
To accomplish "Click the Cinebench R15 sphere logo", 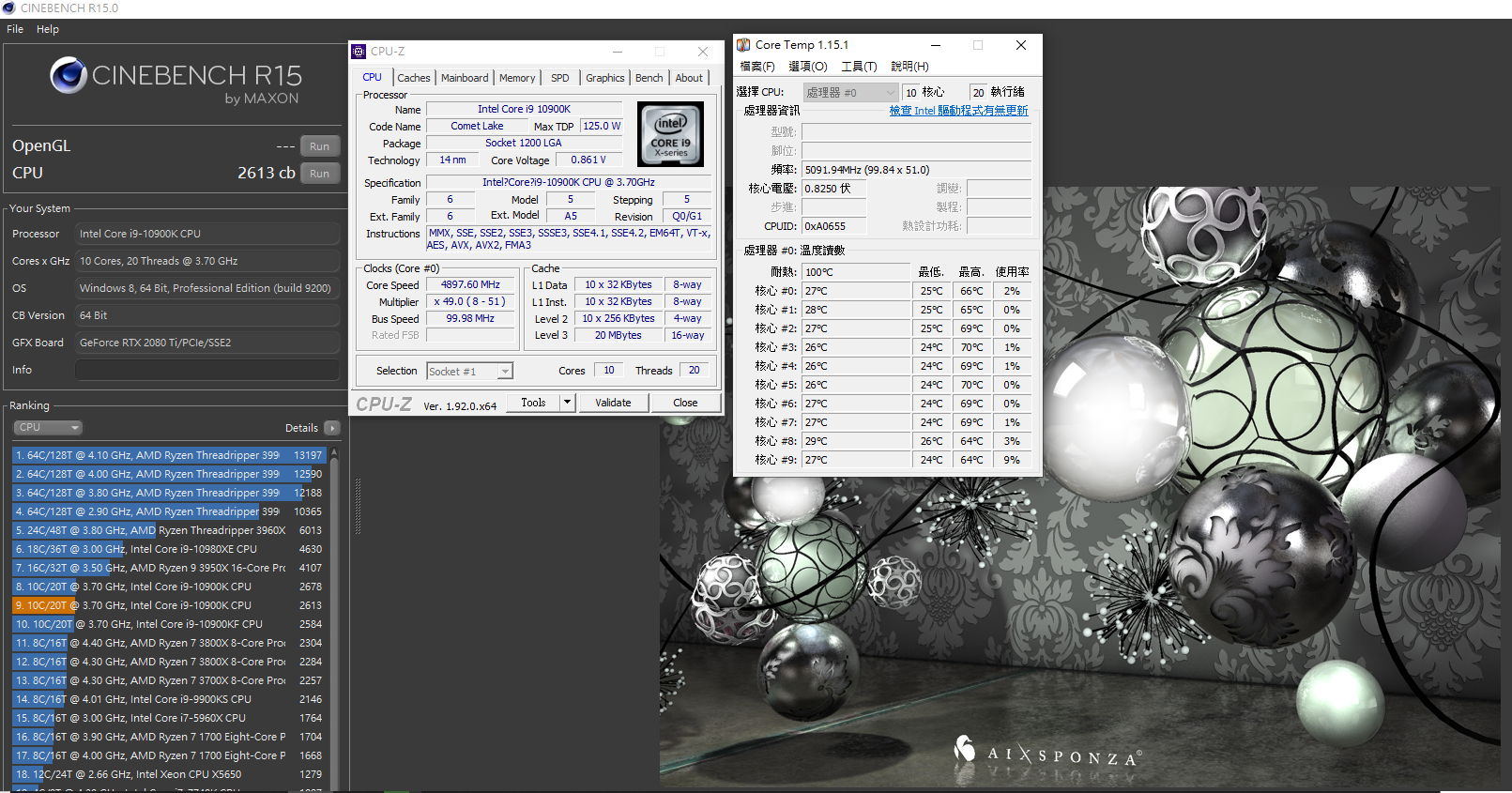I will [x=69, y=75].
